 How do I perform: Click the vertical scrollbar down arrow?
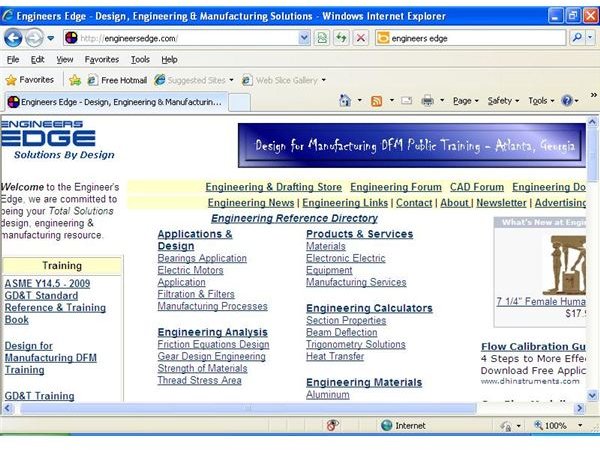[x=592, y=395]
